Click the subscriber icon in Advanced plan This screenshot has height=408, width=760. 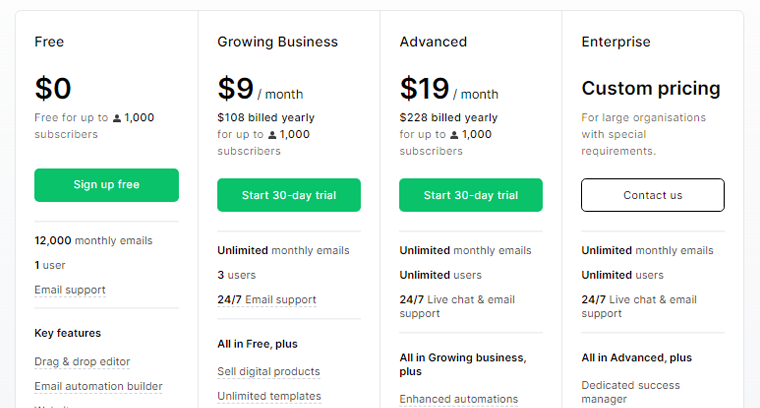tap(454, 135)
